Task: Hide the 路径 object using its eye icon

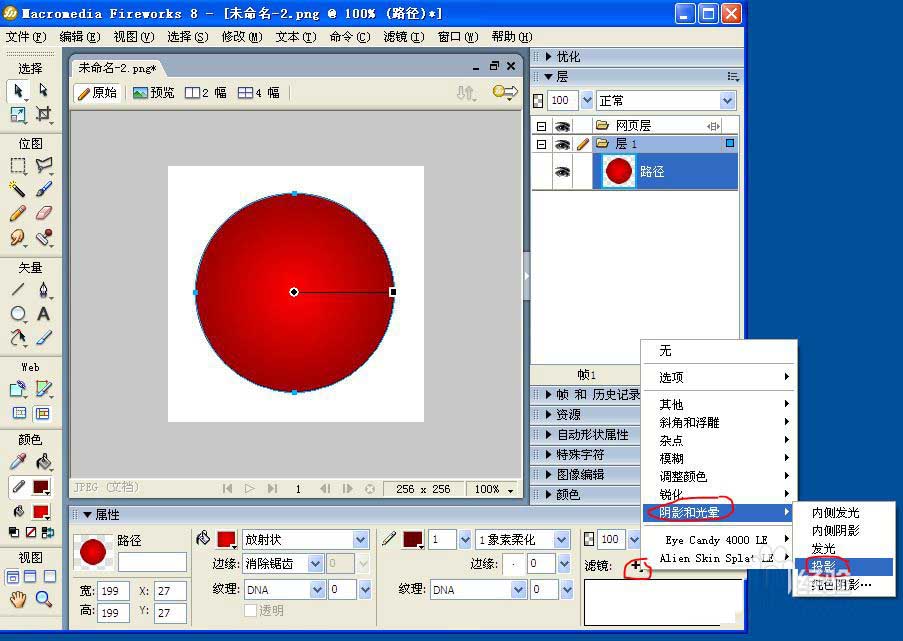Action: point(563,171)
